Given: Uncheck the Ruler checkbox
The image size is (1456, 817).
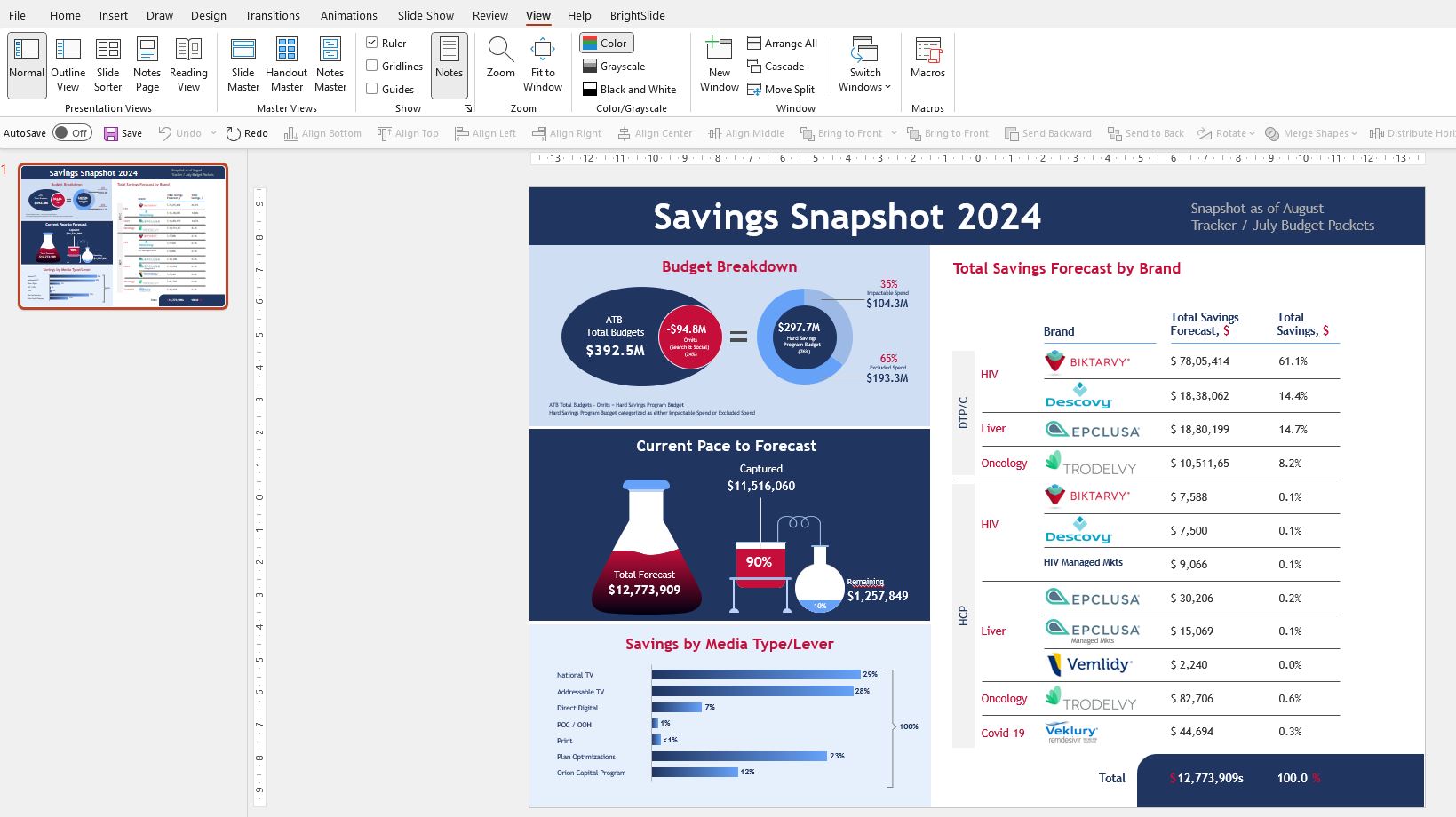Looking at the screenshot, I should coord(372,43).
